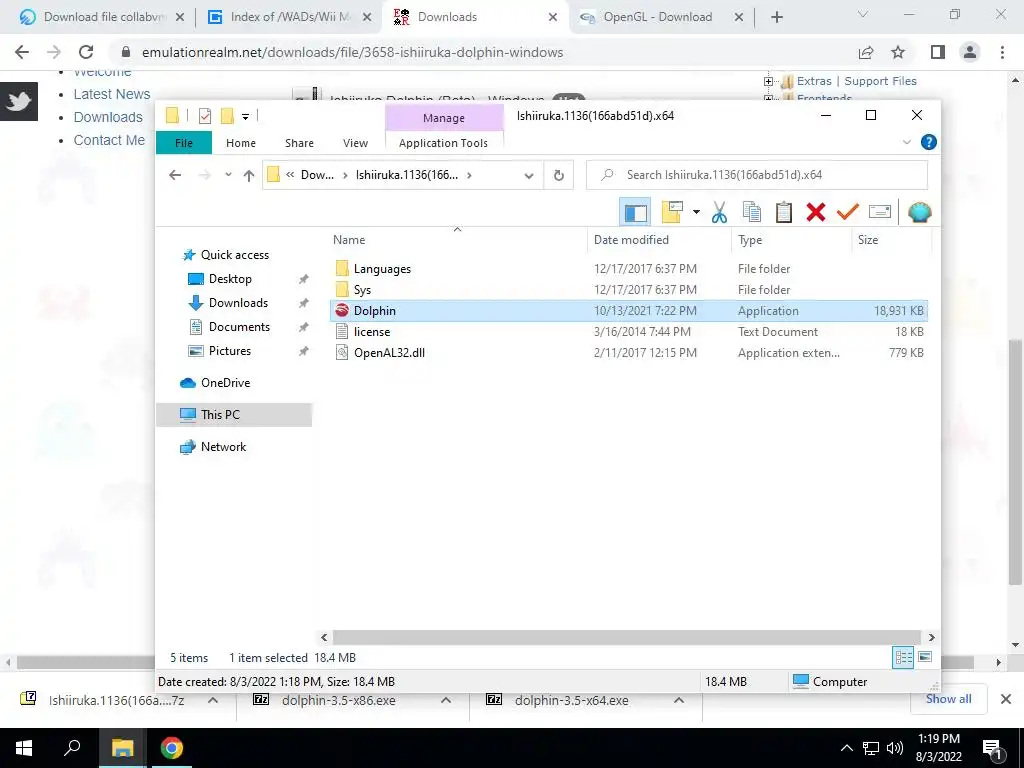Delete the file with red X icon
The width and height of the screenshot is (1024, 768).
[x=816, y=212]
